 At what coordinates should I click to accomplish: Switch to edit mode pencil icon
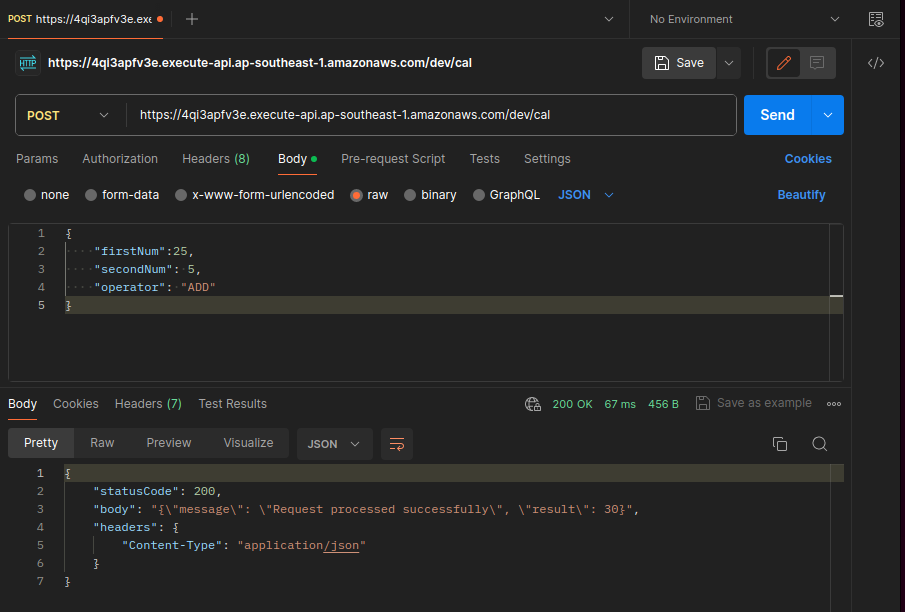[x=784, y=62]
